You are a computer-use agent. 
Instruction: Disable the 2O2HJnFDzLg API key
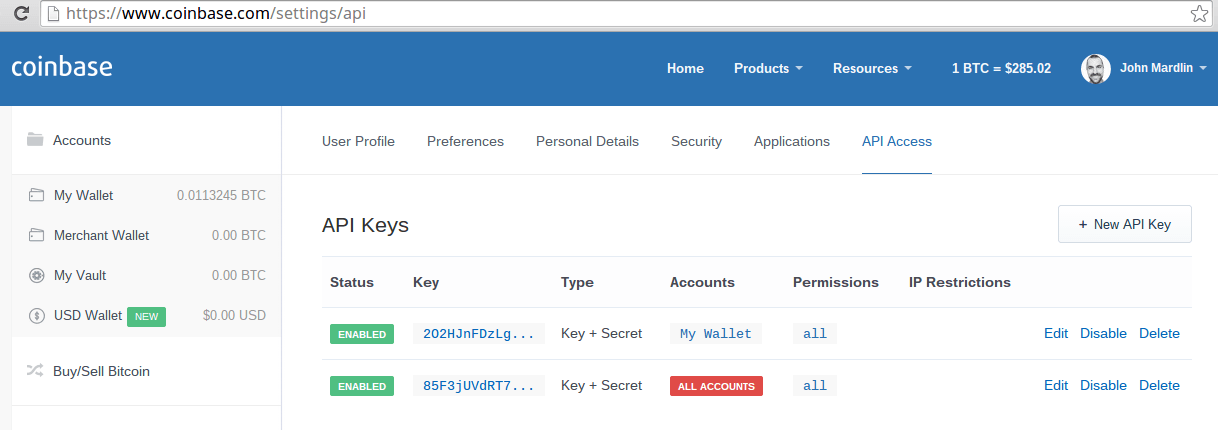pyautogui.click(x=1103, y=333)
